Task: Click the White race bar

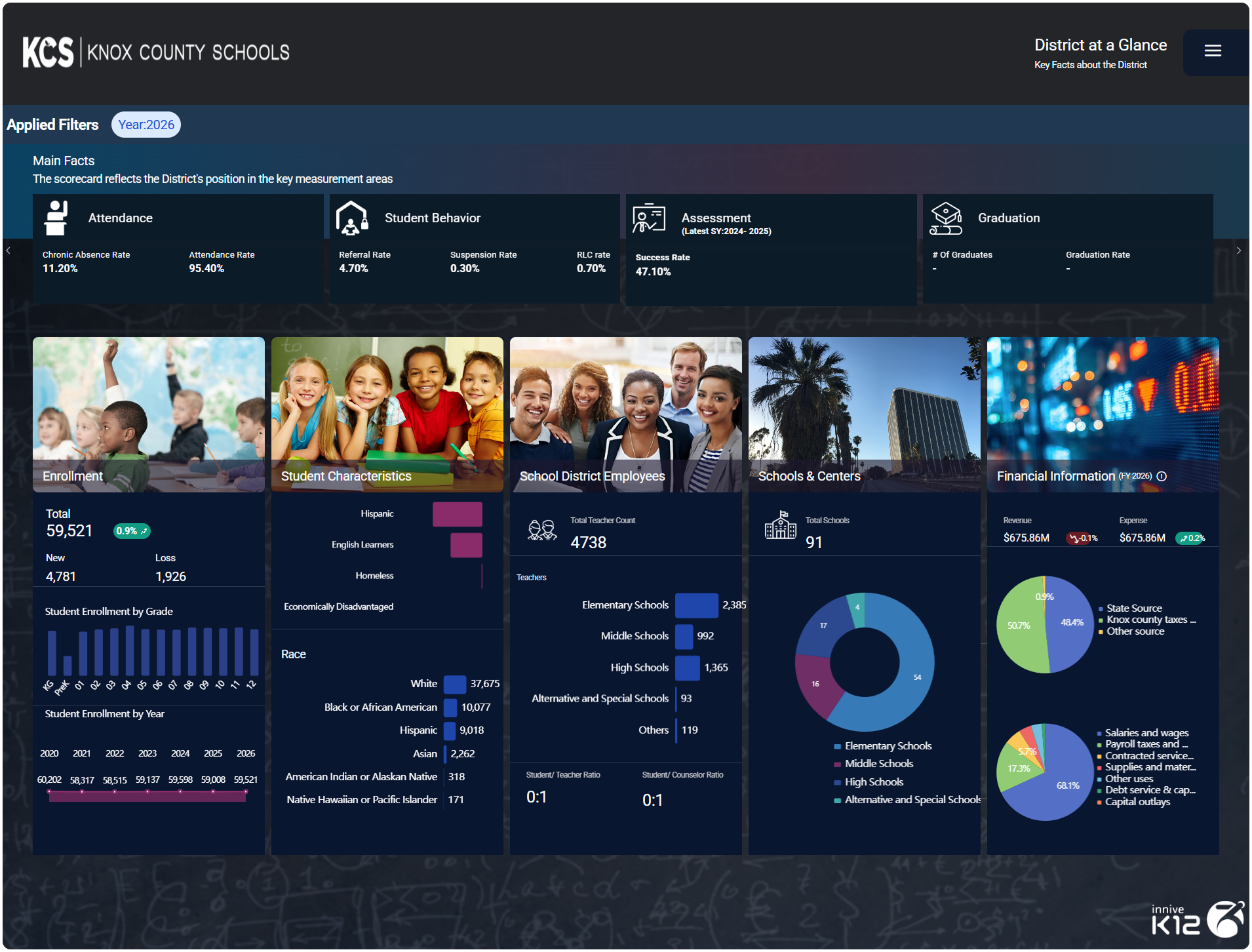Action: pos(455,684)
